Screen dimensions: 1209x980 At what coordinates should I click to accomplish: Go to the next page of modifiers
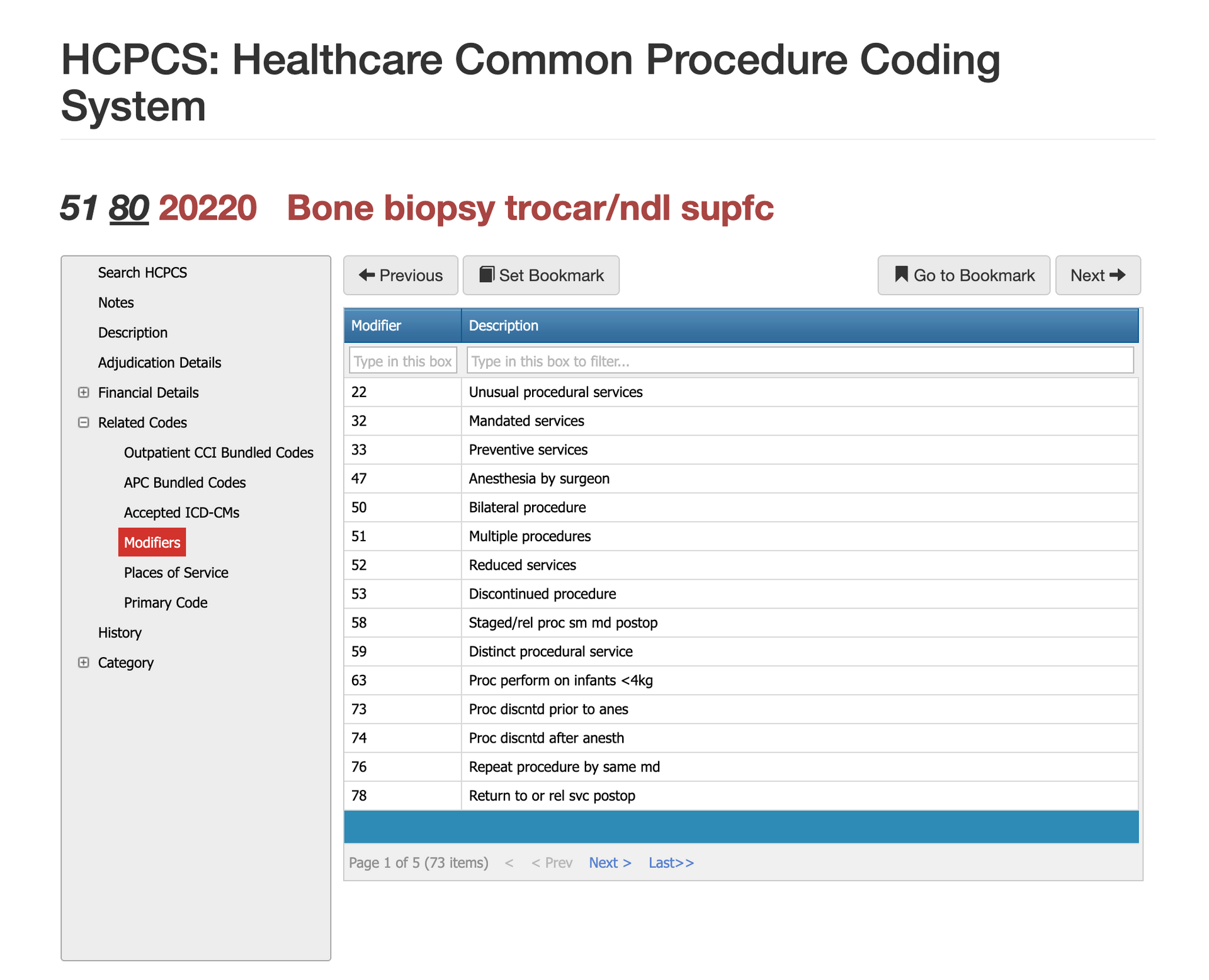click(x=609, y=863)
